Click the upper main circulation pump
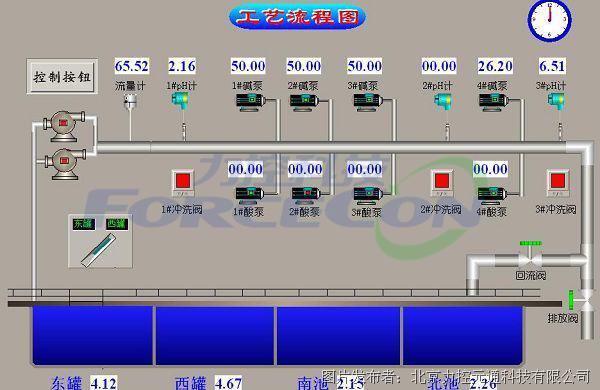Viewport: 600px width, 390px height. 64,124
